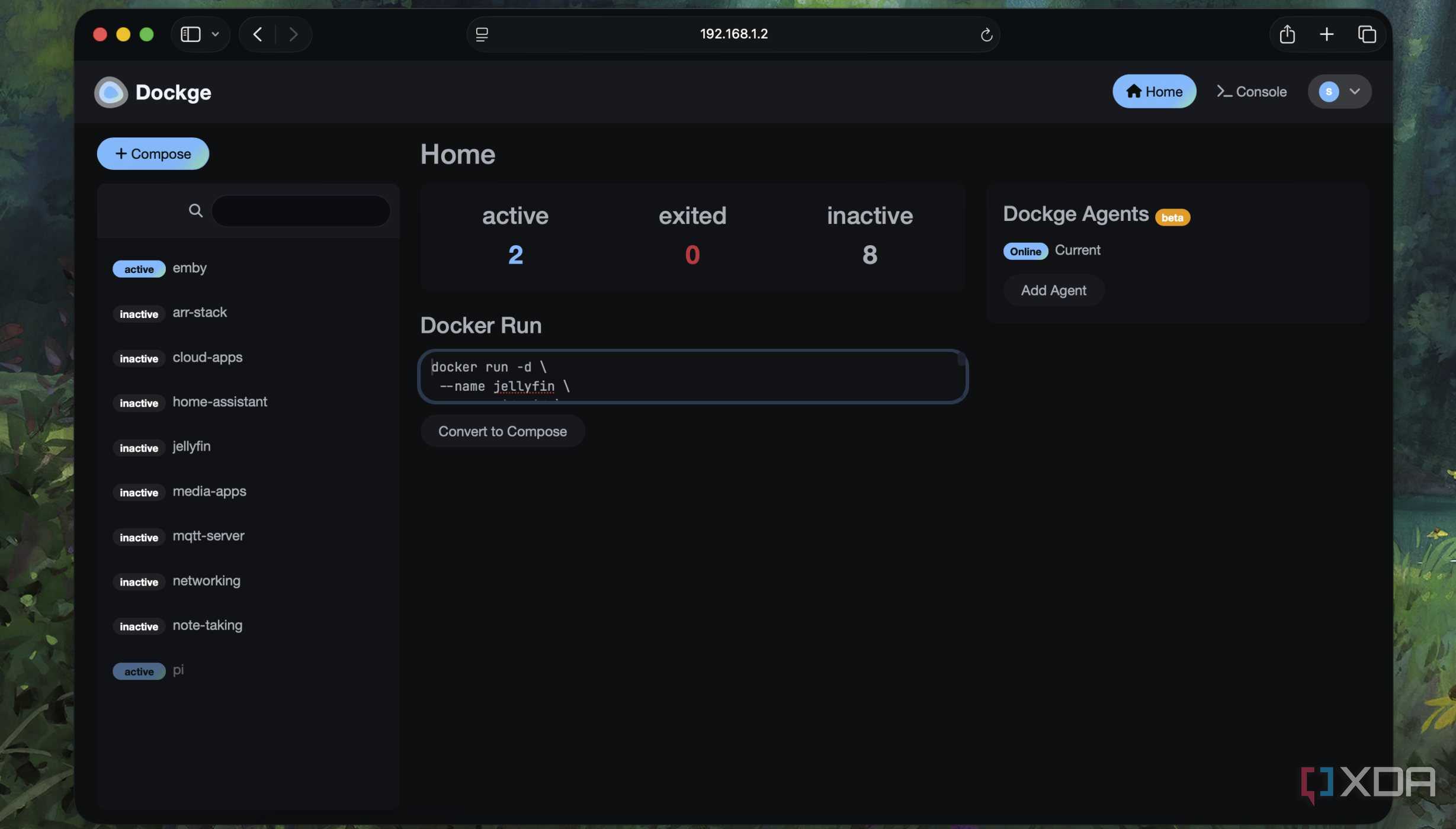Open the mqtt-server stack
1456x829 pixels.
click(x=248, y=536)
